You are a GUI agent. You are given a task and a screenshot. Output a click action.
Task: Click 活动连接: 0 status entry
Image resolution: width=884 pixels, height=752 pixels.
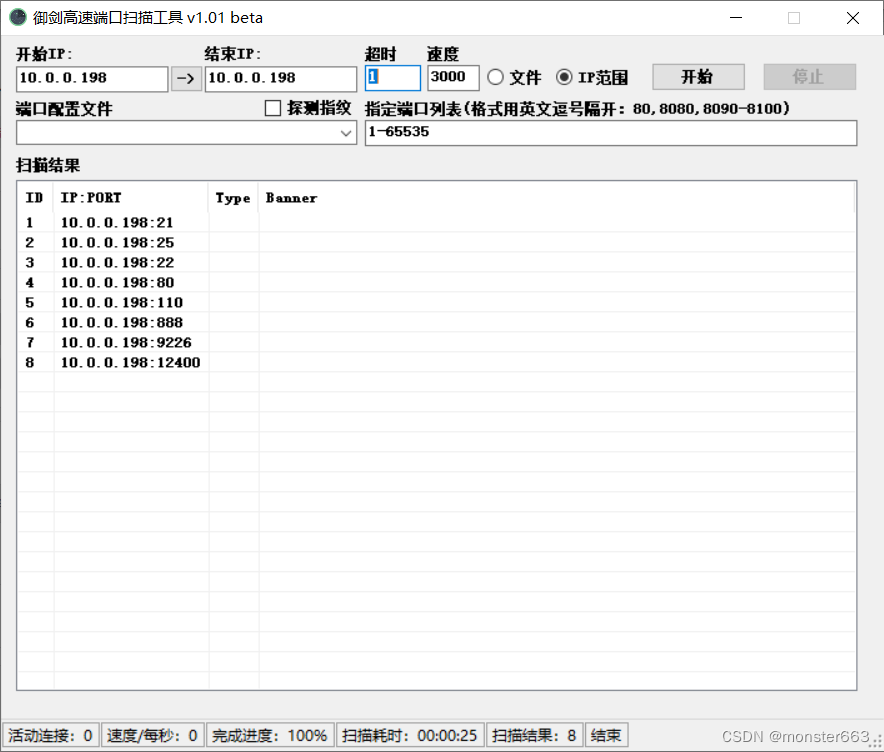[51, 736]
